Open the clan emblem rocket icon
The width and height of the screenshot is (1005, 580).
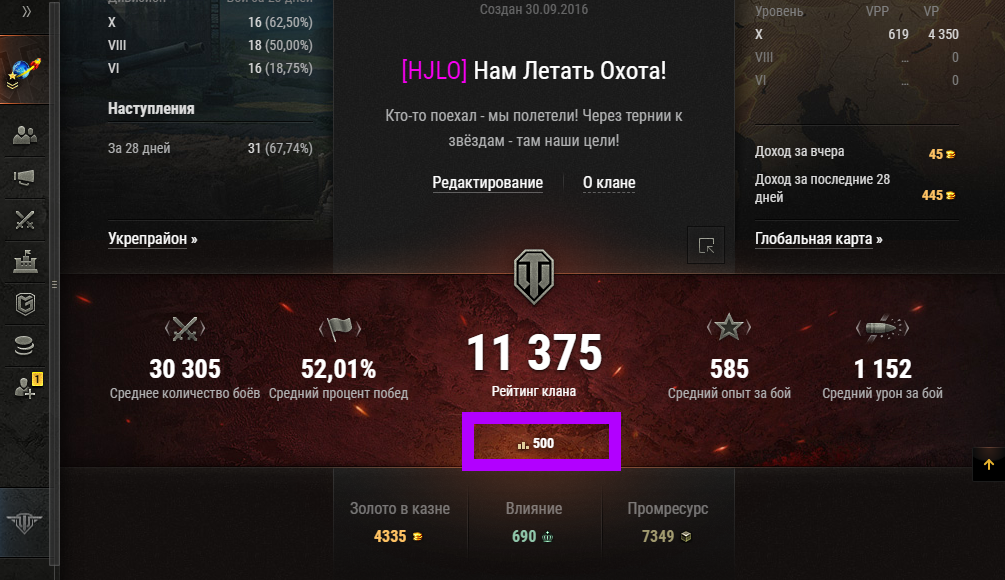point(24,70)
